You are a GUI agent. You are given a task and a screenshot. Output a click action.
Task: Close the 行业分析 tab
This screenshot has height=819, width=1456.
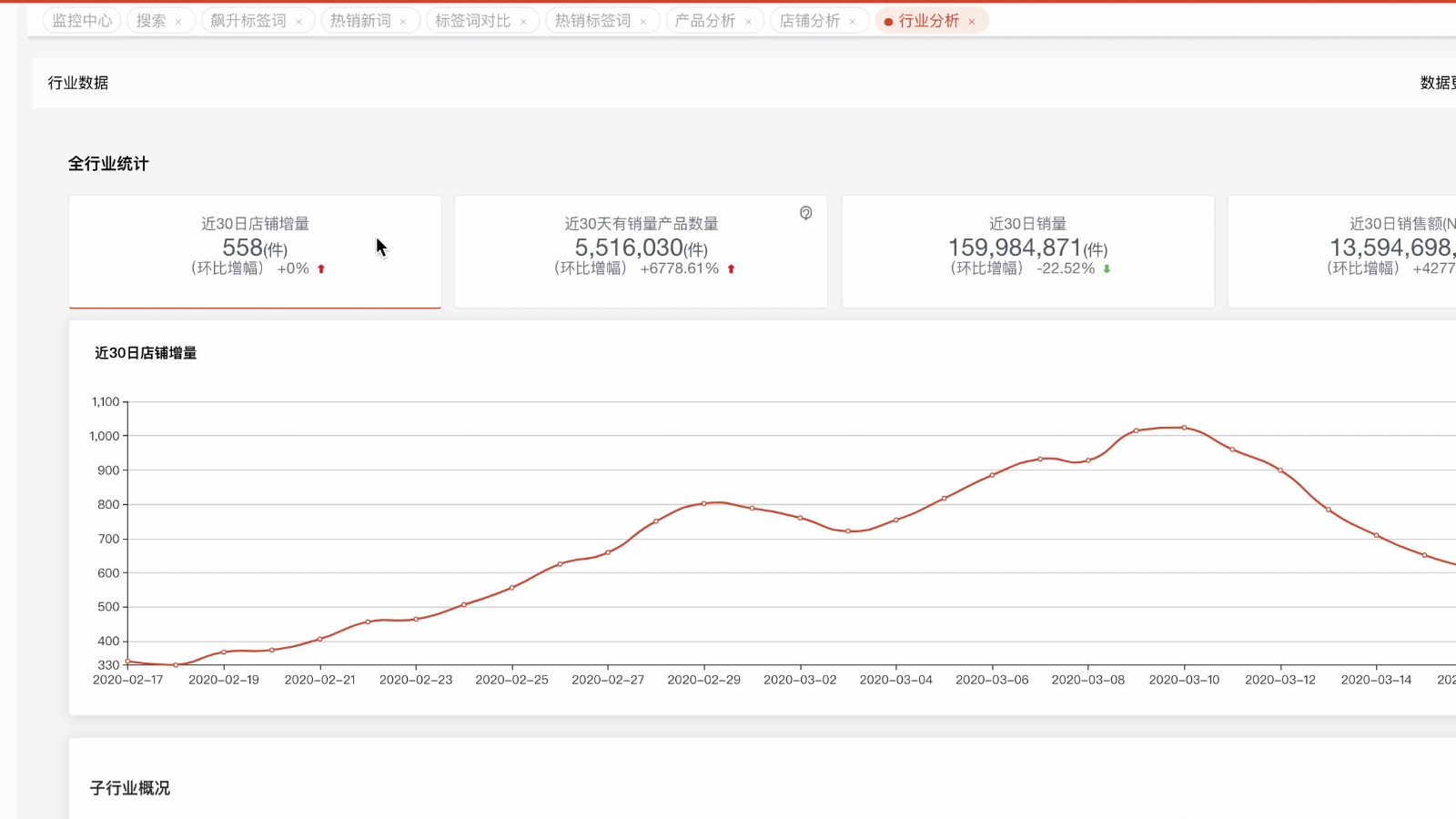pos(972,22)
